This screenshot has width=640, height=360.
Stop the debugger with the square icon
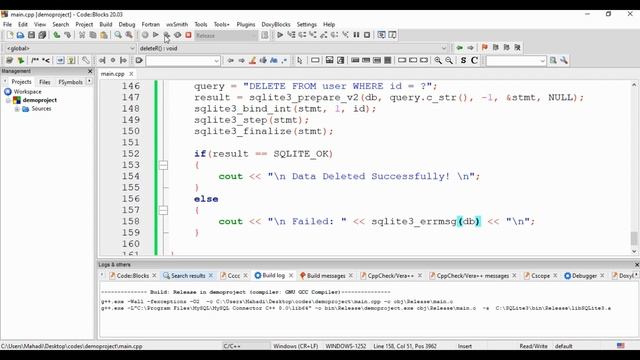pyautogui.click(x=367, y=35)
